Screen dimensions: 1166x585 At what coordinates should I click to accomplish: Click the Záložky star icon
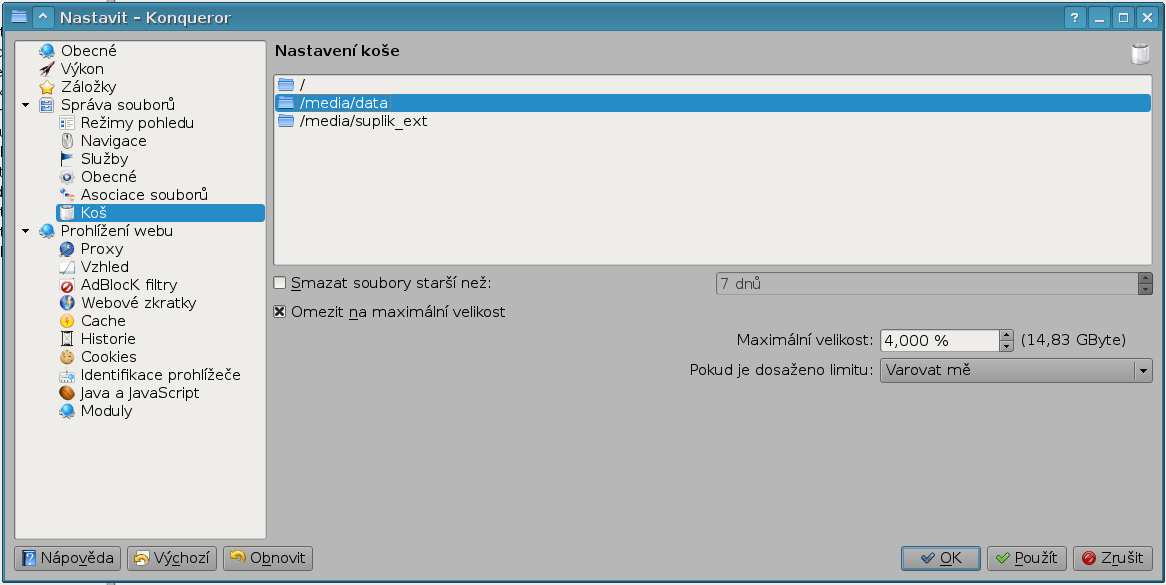tap(47, 87)
